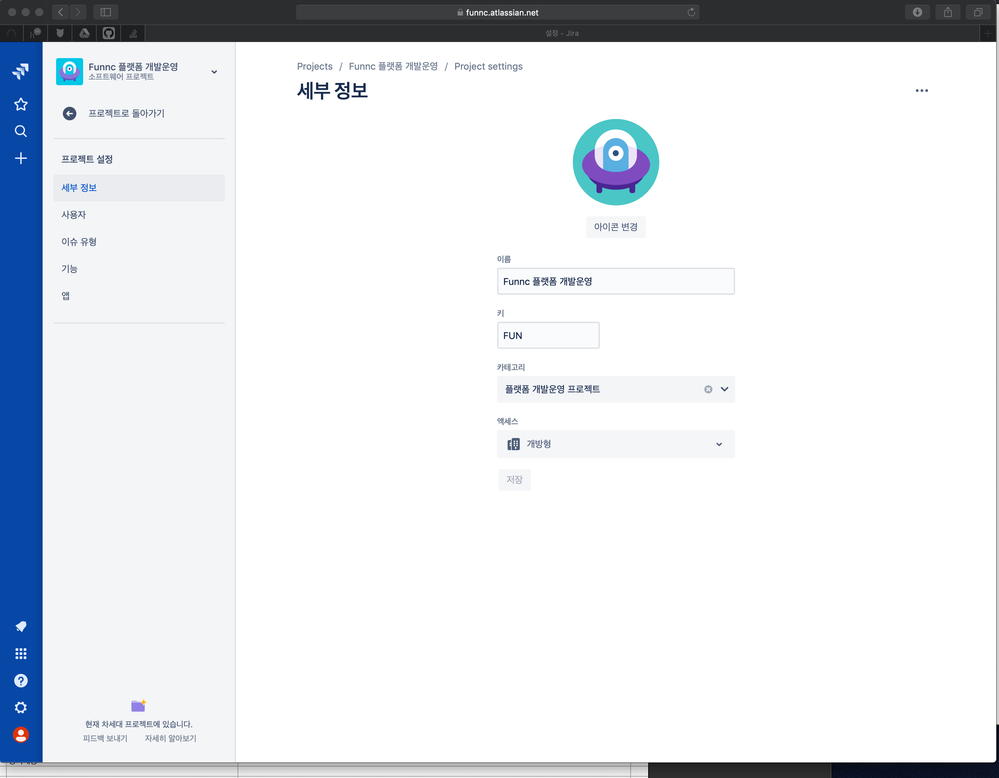This screenshot has height=778, width=999.
Task: Show Safari downloads
Action: pyautogui.click(x=917, y=12)
